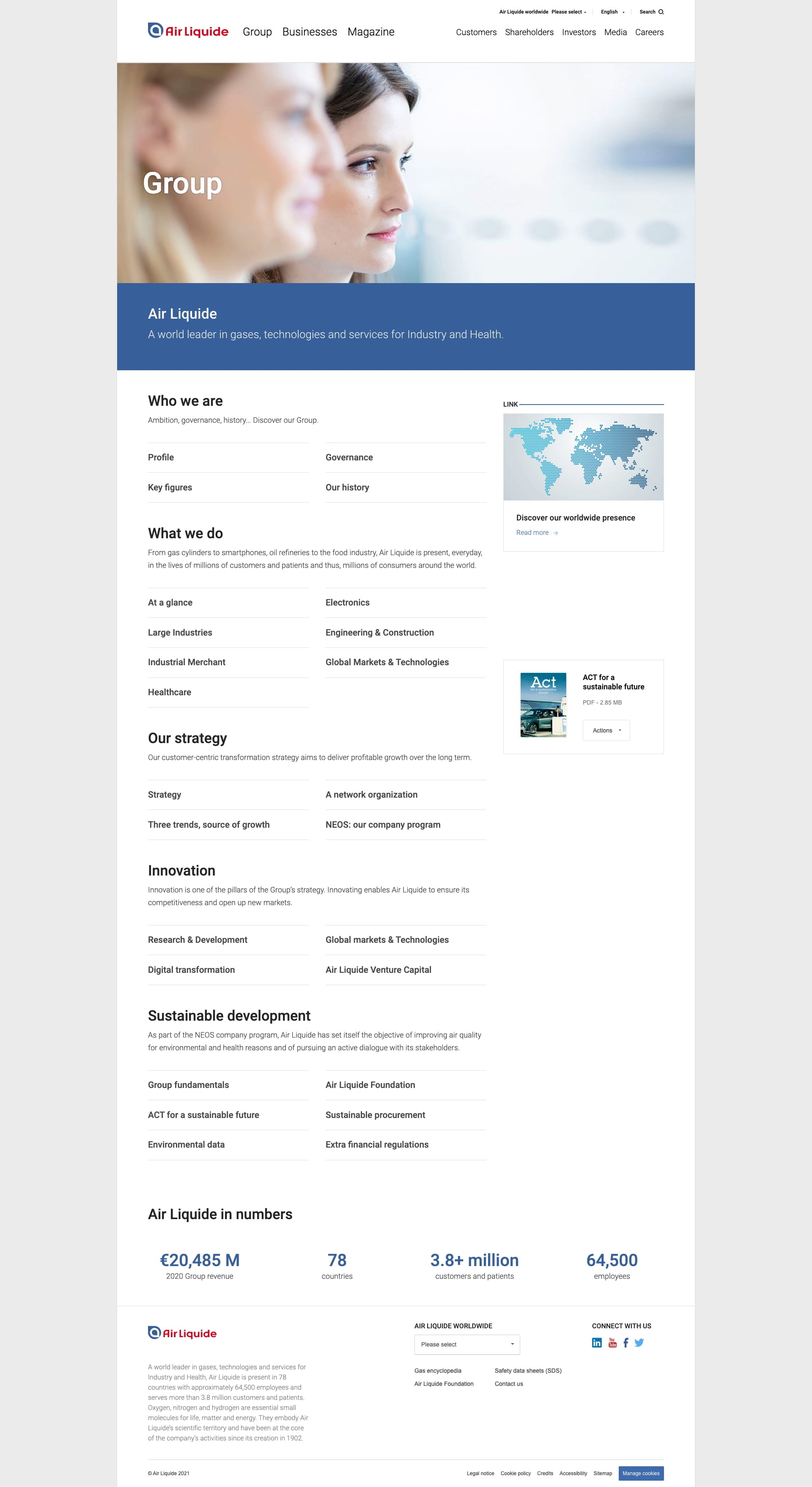Click the search magnifier icon
Screen dimensions: 812x1487
point(661,11)
